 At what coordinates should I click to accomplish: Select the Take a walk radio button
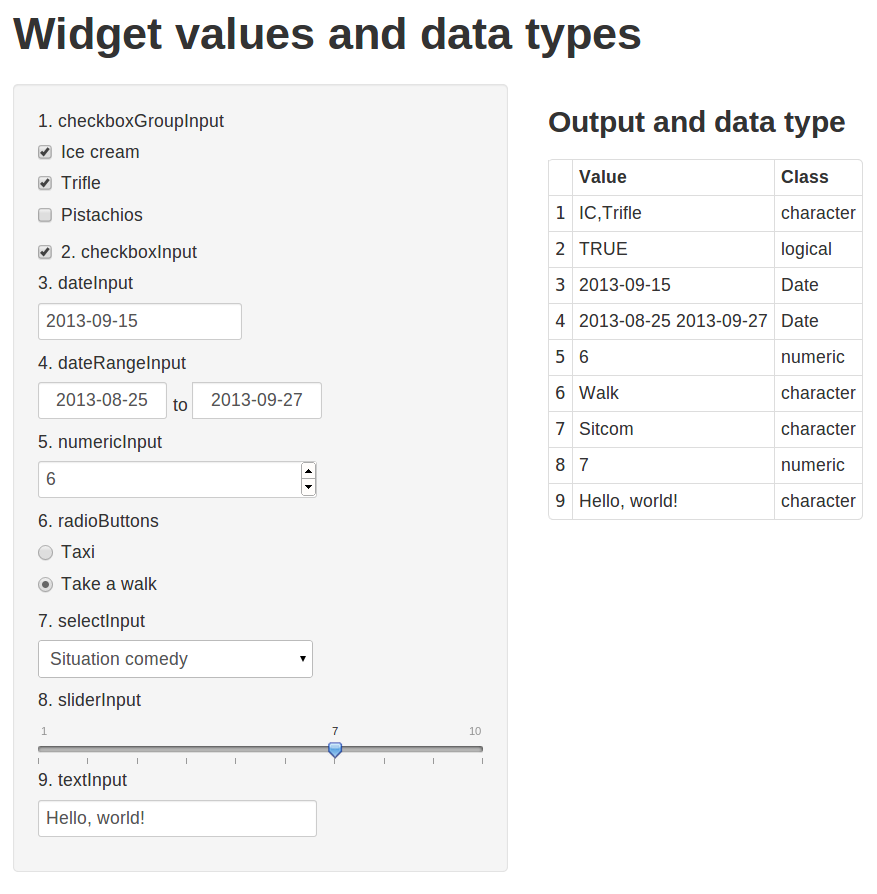click(x=45, y=584)
